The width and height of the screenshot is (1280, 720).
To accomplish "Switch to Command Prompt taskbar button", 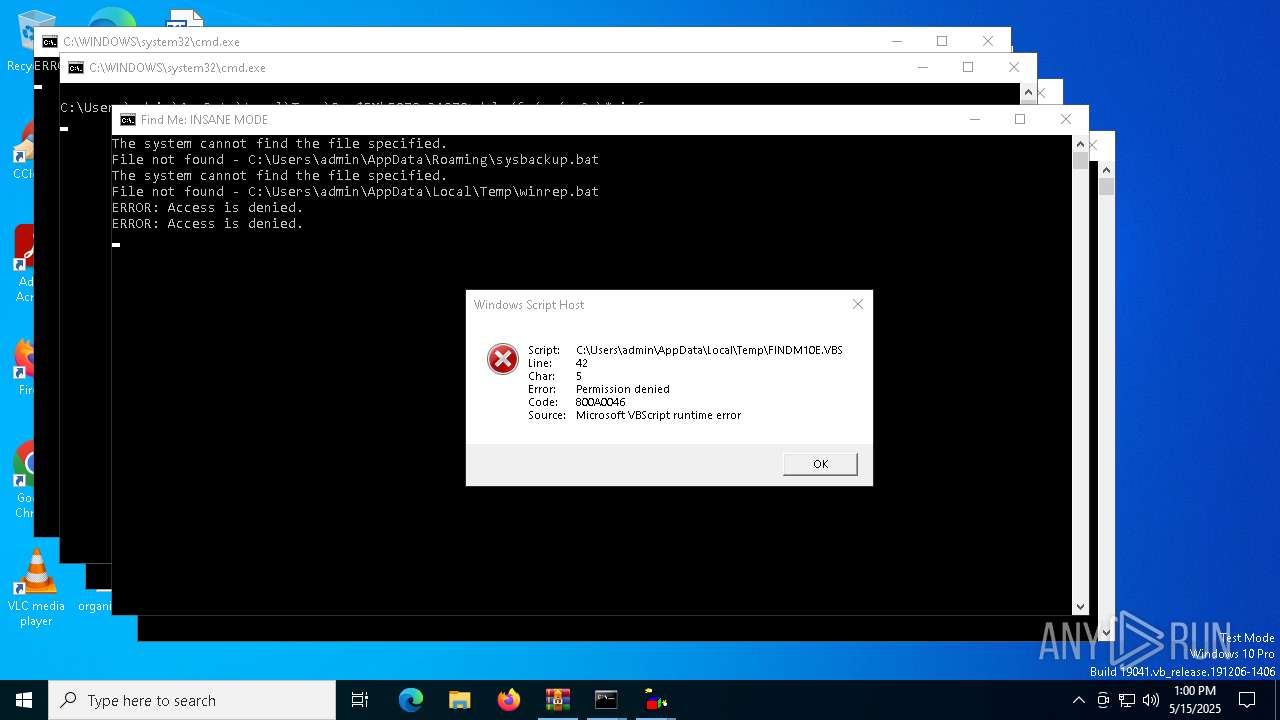I will (x=606, y=700).
